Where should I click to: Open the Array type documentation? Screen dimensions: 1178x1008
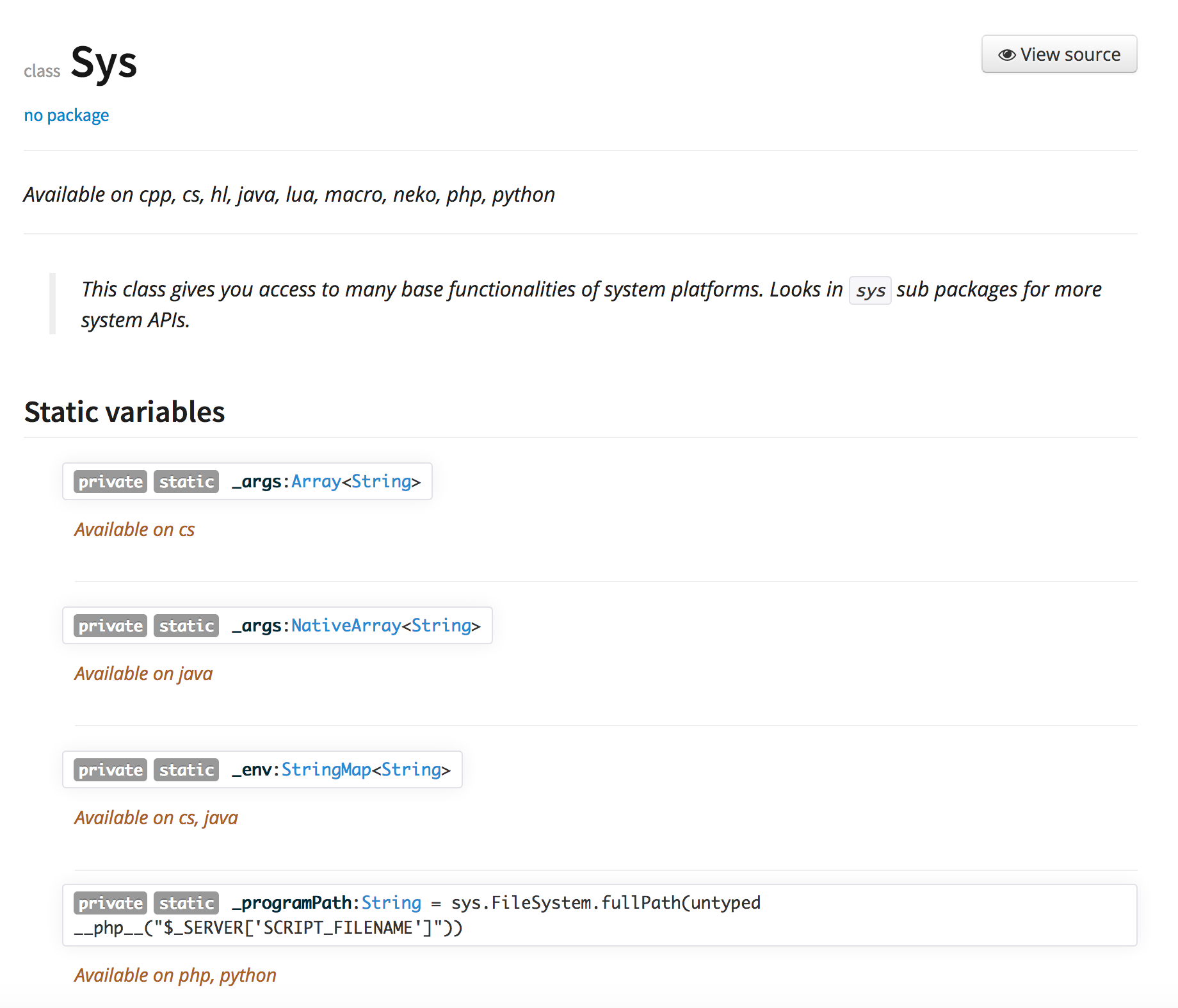316,481
